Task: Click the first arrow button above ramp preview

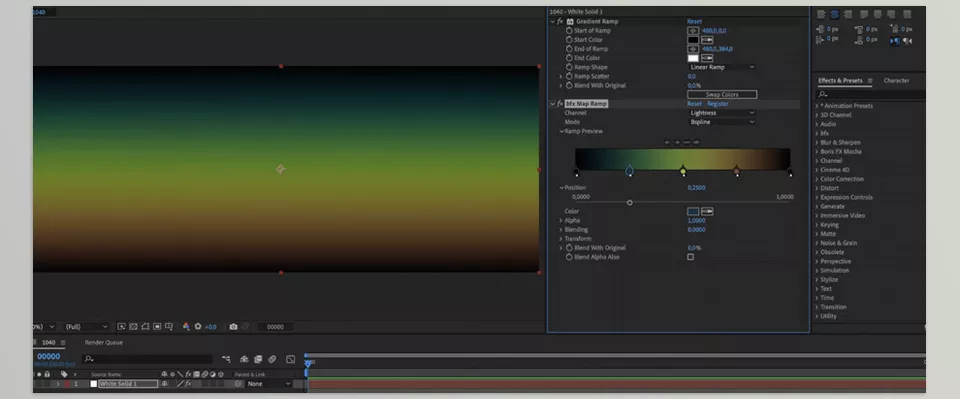Action: tap(668, 143)
